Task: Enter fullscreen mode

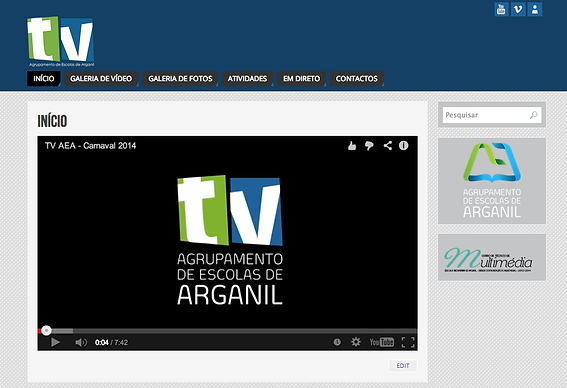Action: [408, 342]
